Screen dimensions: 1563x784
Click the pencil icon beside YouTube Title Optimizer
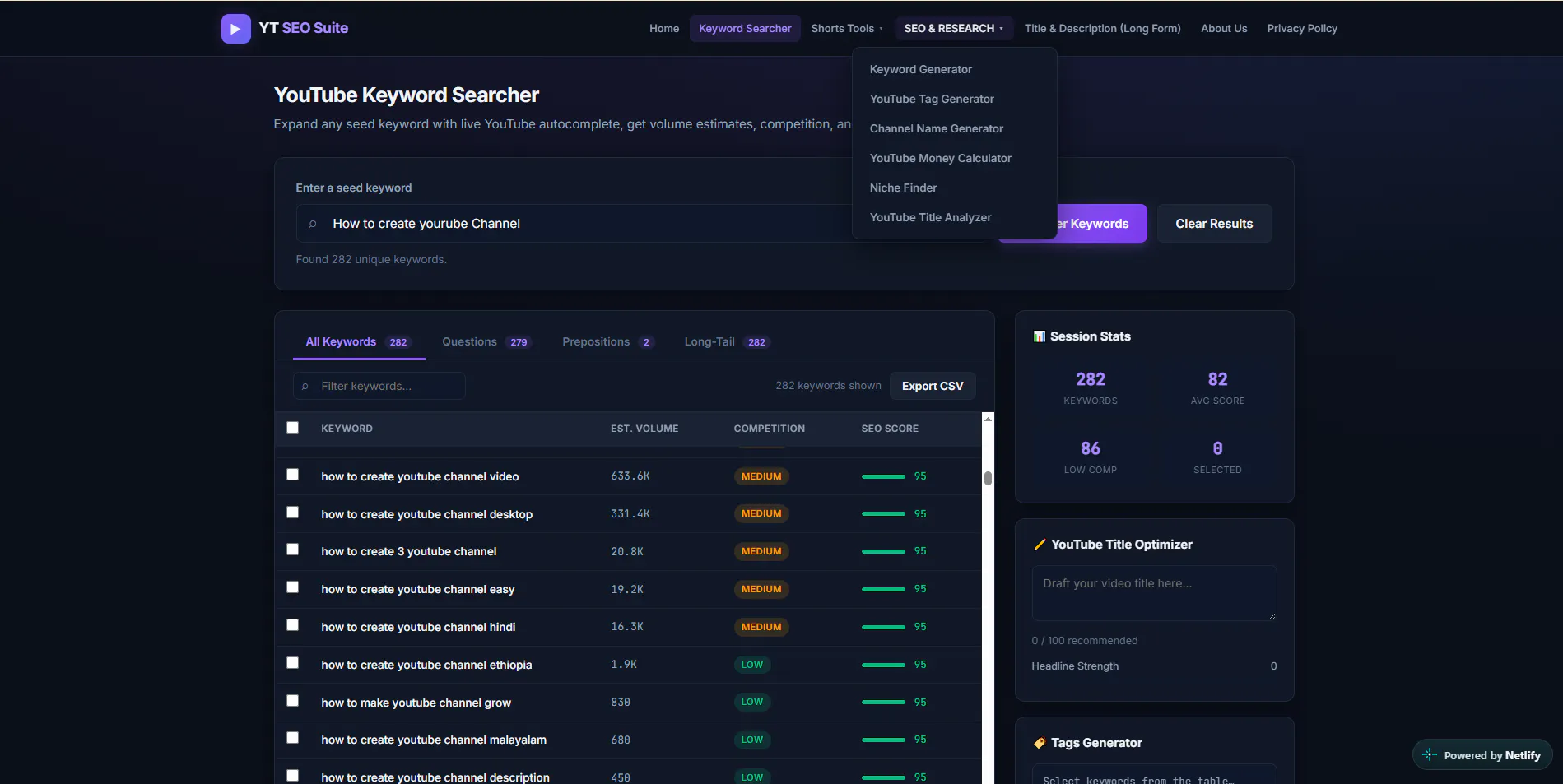tap(1040, 545)
